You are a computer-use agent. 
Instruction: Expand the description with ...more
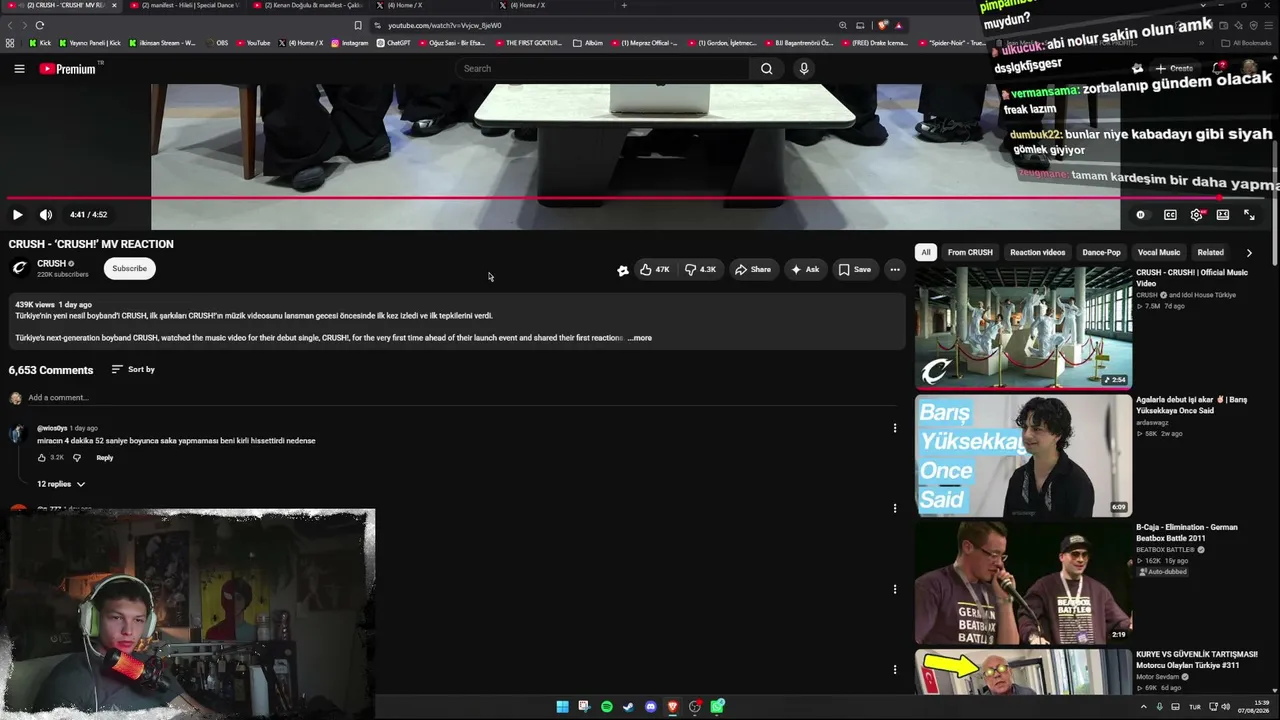pyautogui.click(x=640, y=338)
